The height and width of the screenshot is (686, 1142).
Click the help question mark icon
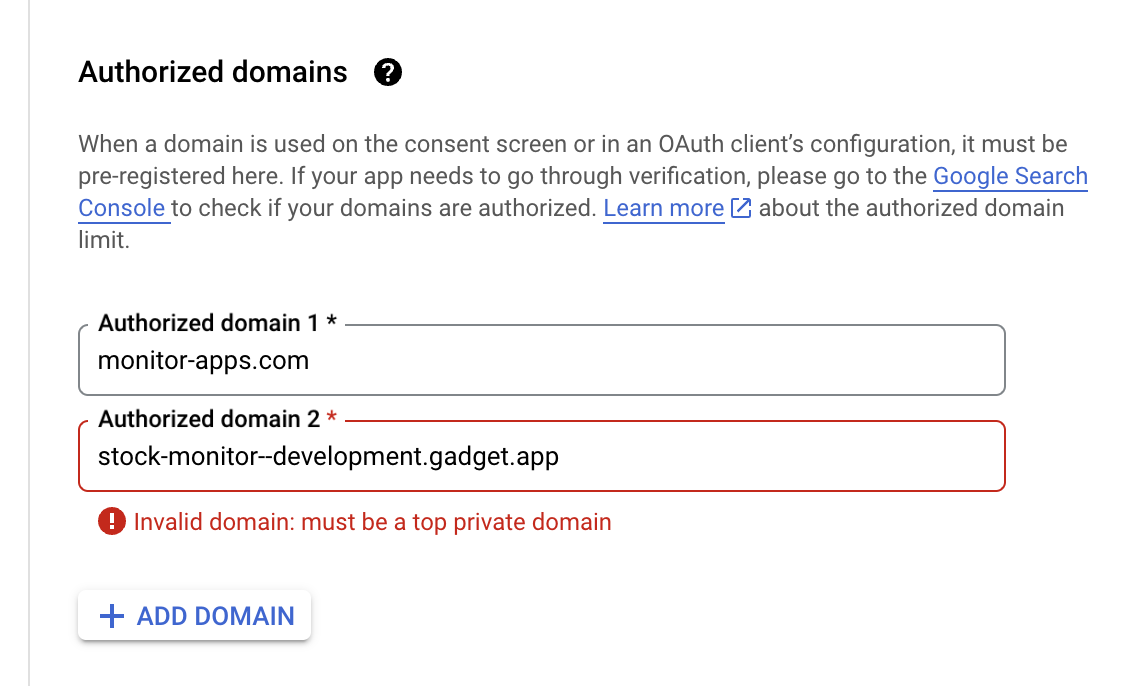(x=387, y=73)
